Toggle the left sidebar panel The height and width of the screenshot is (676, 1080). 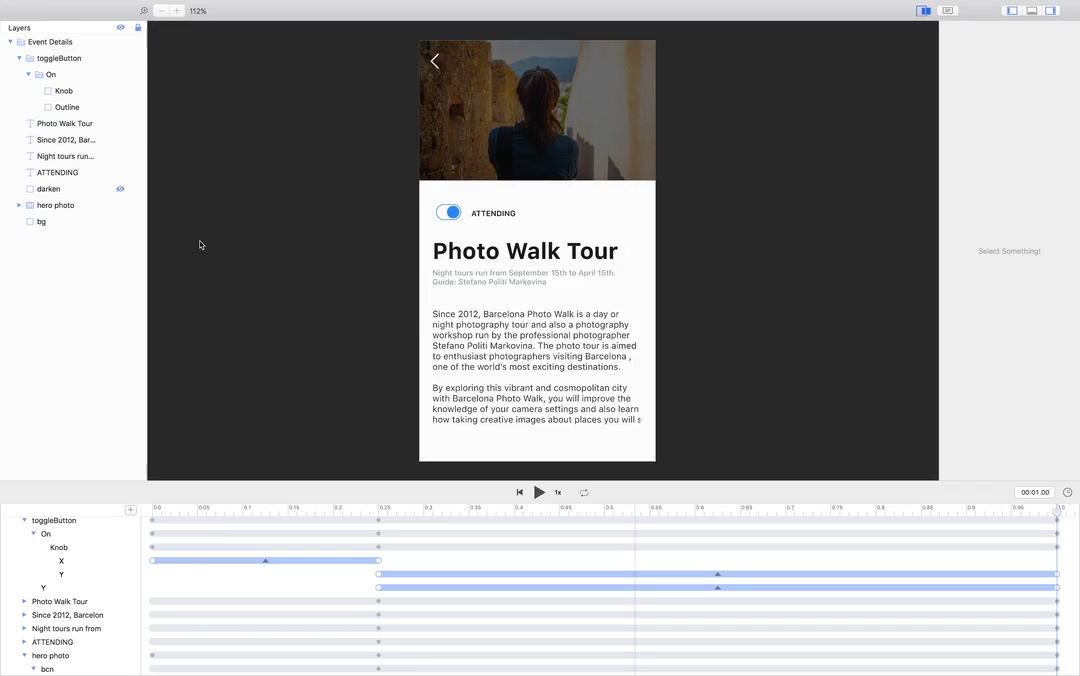tap(1012, 11)
